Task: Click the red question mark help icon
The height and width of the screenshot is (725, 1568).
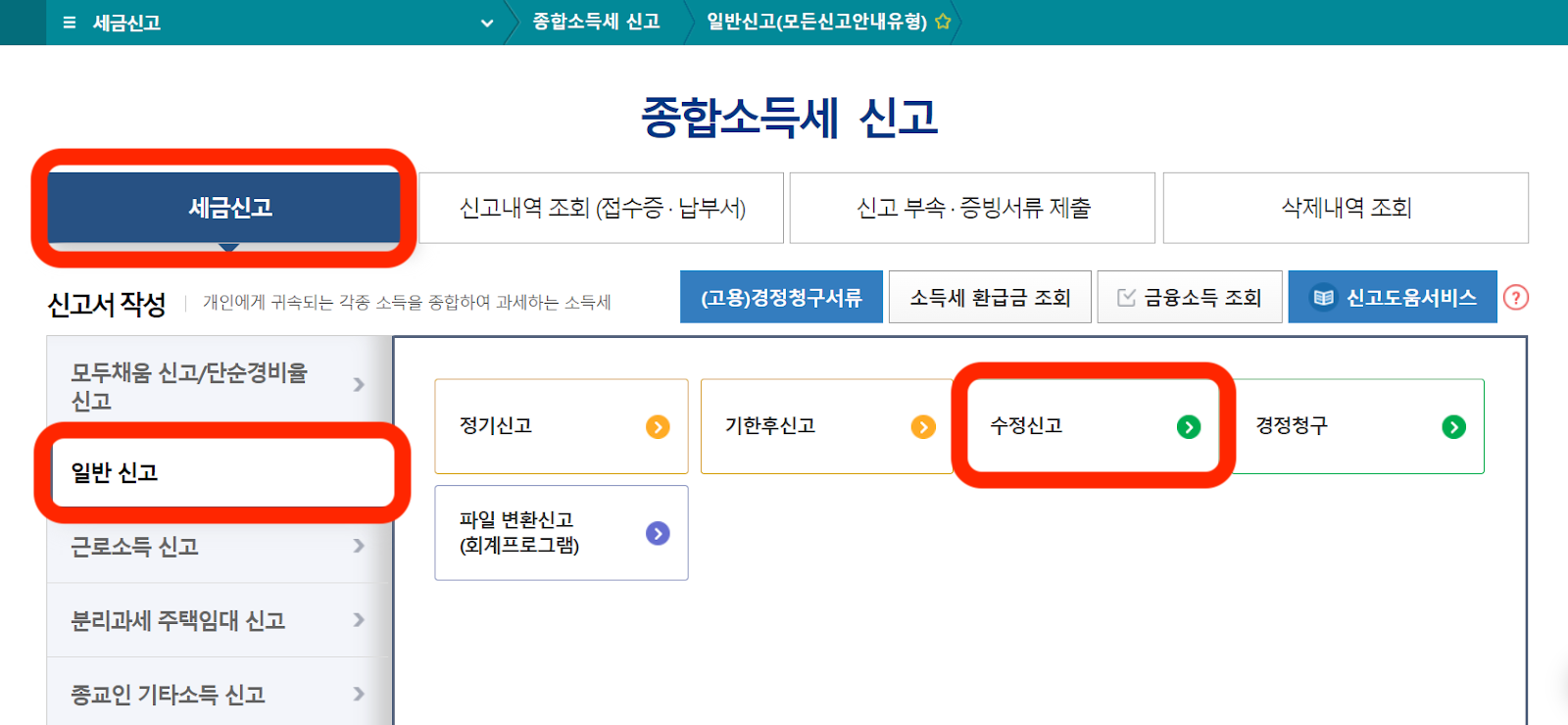Action: (x=1516, y=297)
